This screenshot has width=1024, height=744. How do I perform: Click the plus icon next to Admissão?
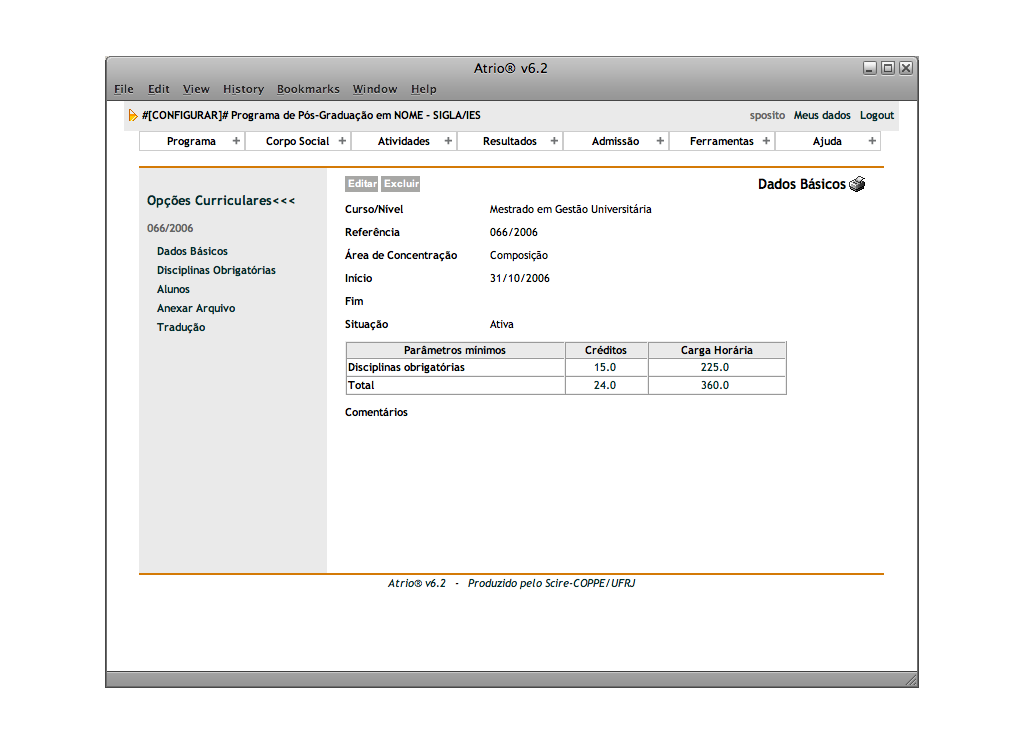[660, 141]
